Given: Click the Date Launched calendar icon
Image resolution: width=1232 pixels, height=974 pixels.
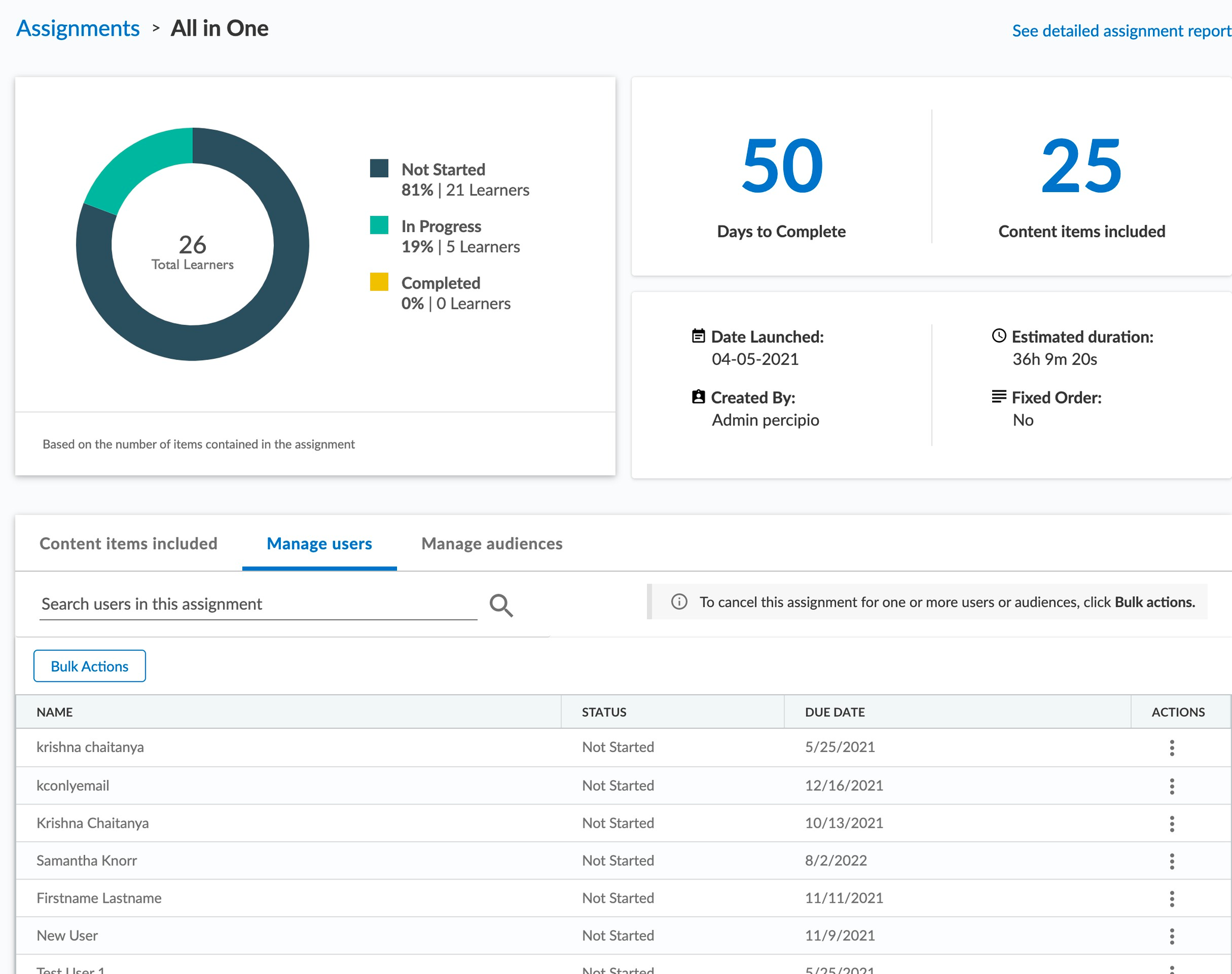Looking at the screenshot, I should tap(698, 336).
